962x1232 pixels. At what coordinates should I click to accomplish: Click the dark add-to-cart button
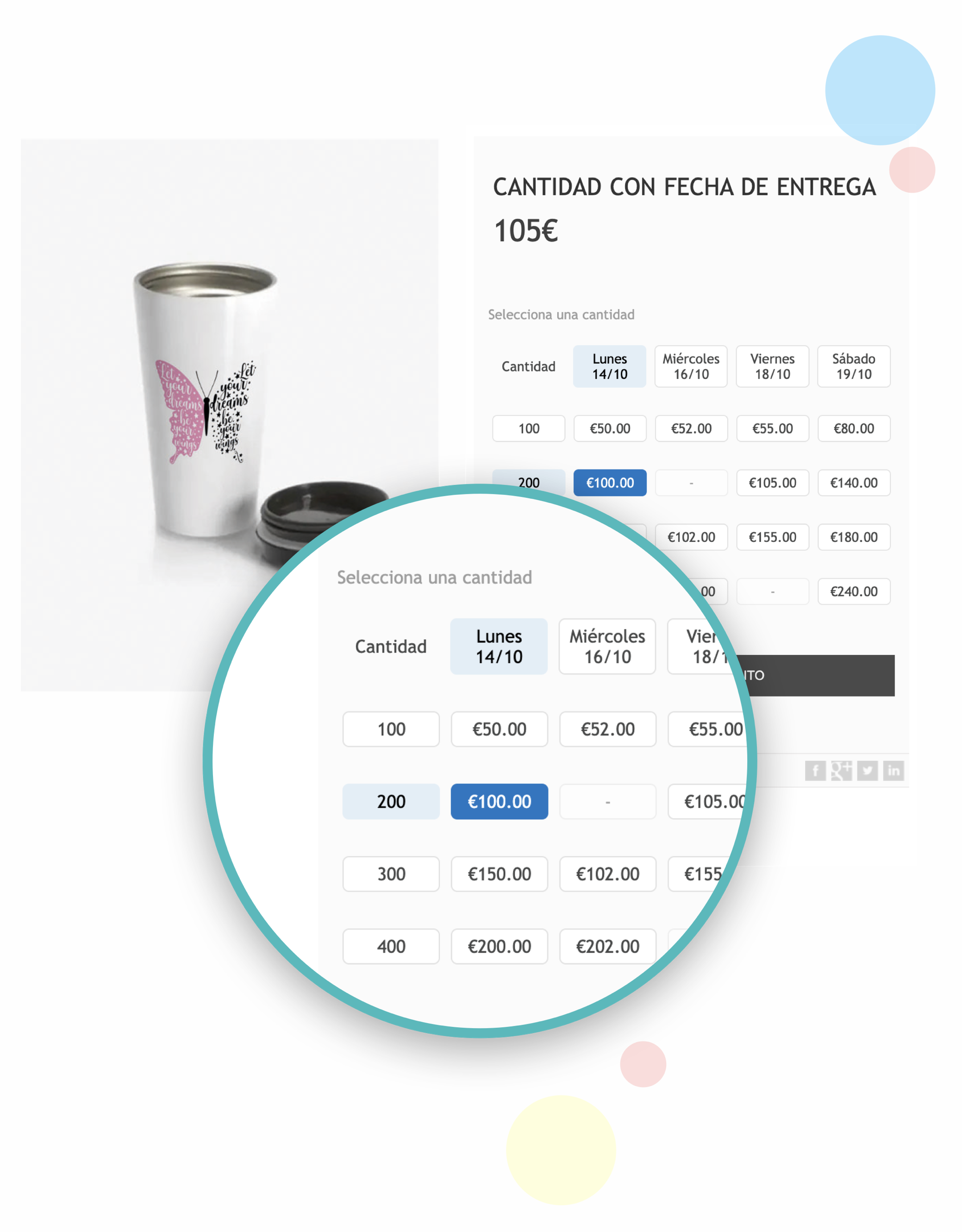(x=818, y=675)
